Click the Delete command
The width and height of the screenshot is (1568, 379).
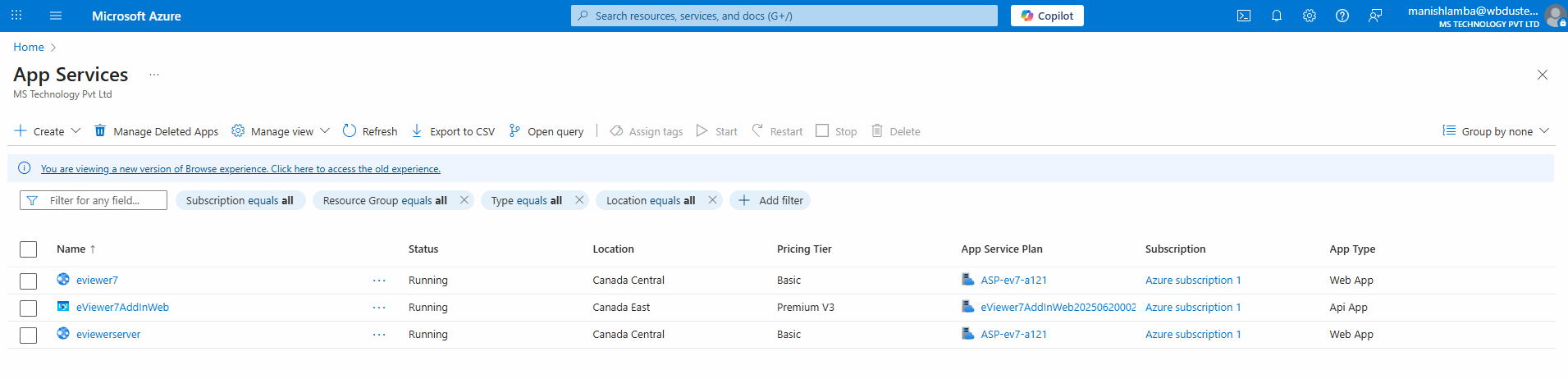pyautogui.click(x=895, y=131)
